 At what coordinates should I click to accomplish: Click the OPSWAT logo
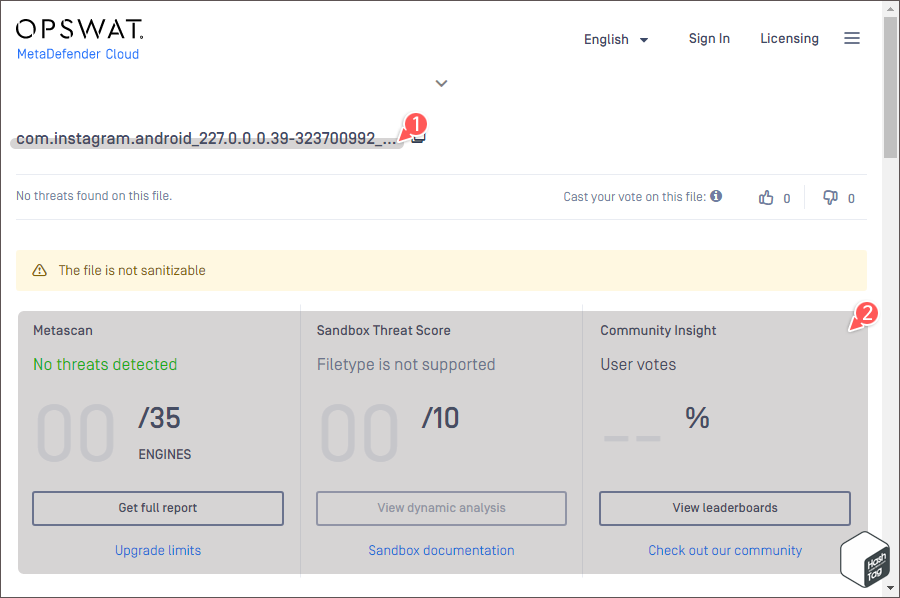pyautogui.click(x=79, y=29)
